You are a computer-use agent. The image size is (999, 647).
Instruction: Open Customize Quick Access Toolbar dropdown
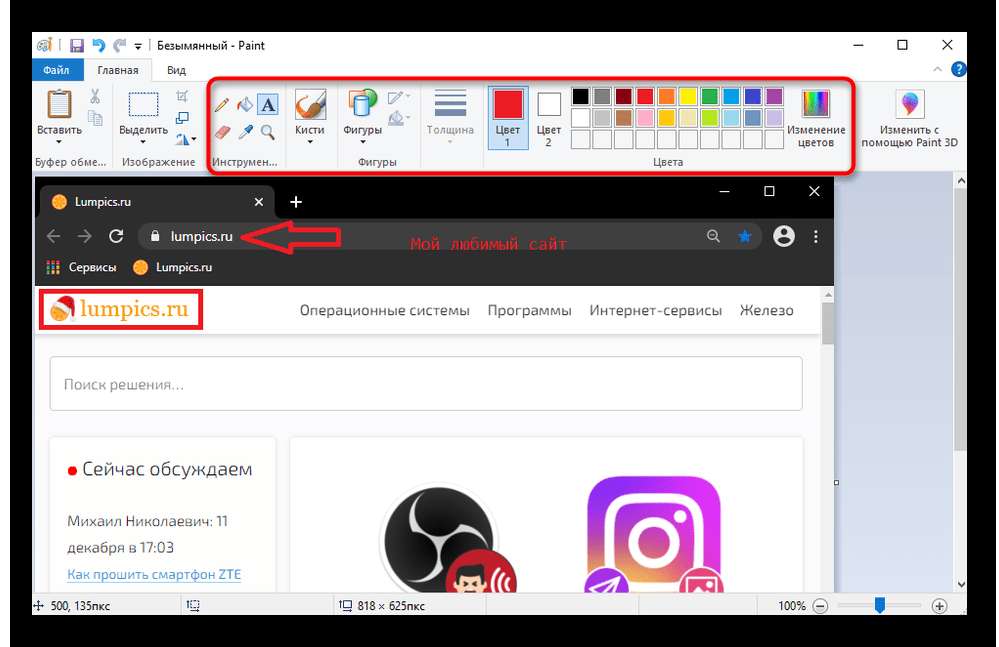[x=138, y=46]
